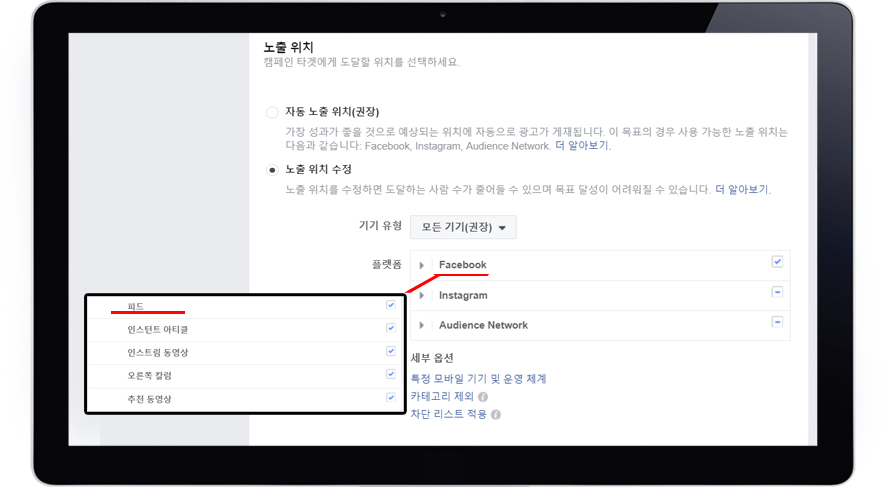Expand the Instagram platform row arrow

(422, 295)
